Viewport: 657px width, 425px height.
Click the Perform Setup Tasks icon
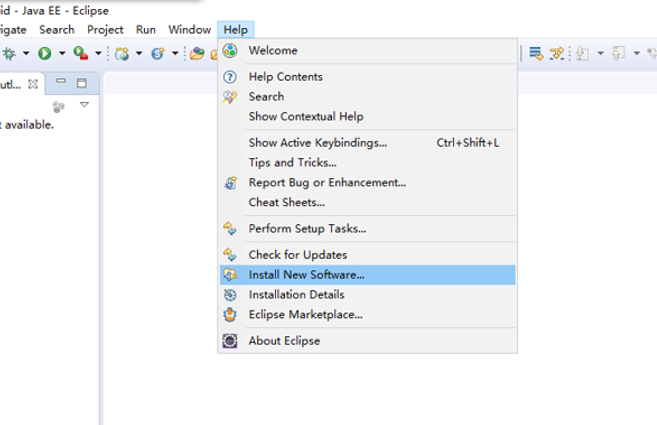point(230,228)
